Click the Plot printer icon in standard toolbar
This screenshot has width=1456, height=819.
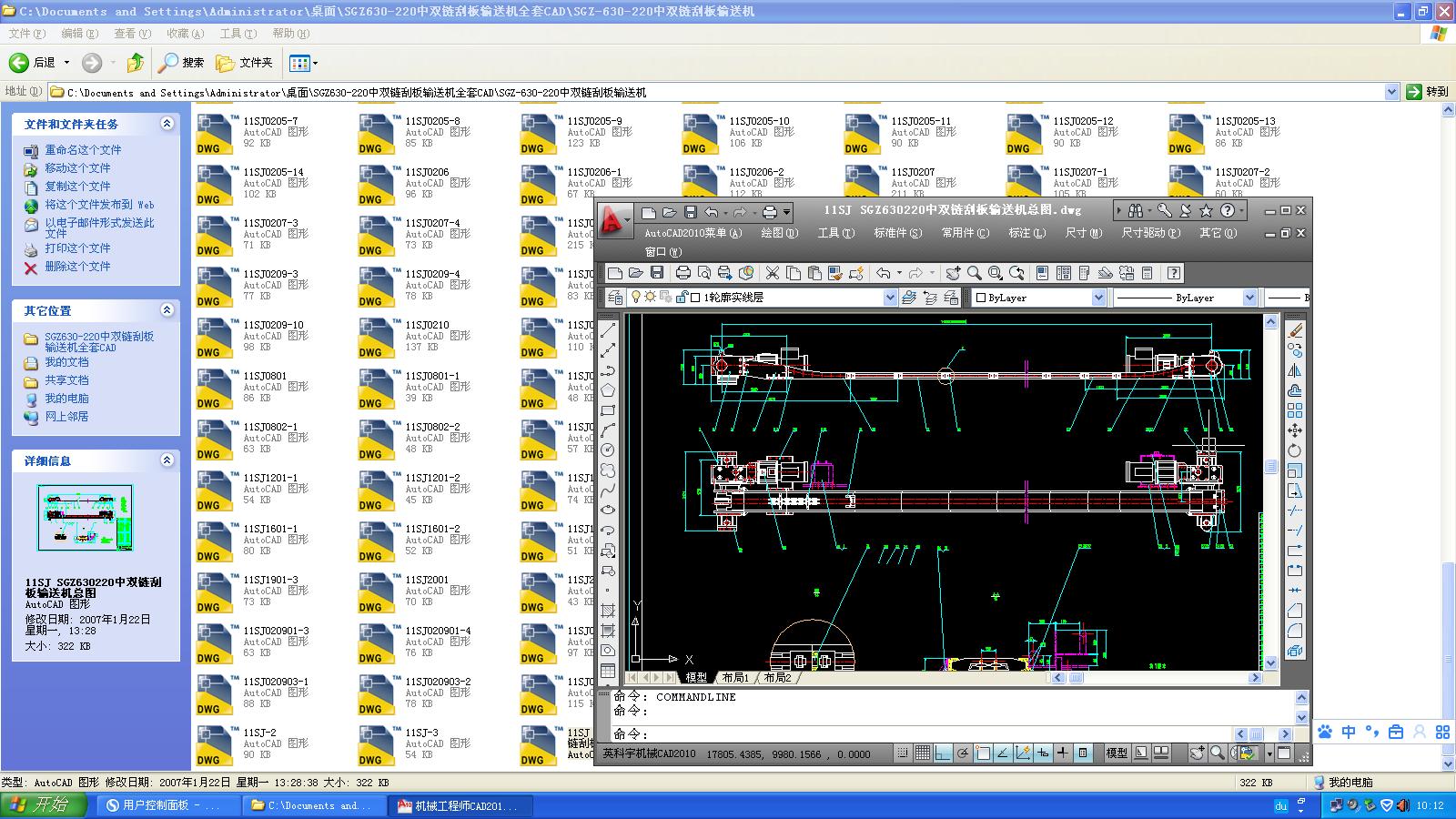tap(683, 273)
